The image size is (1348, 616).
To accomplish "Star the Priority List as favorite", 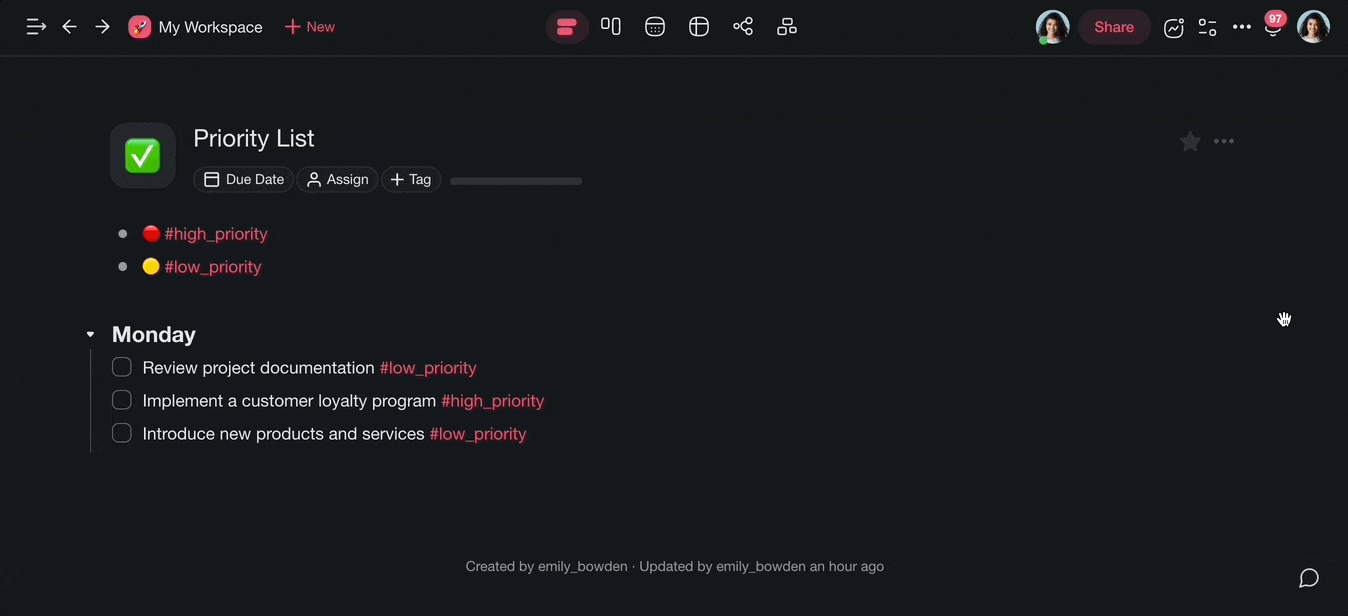I will click(1190, 142).
